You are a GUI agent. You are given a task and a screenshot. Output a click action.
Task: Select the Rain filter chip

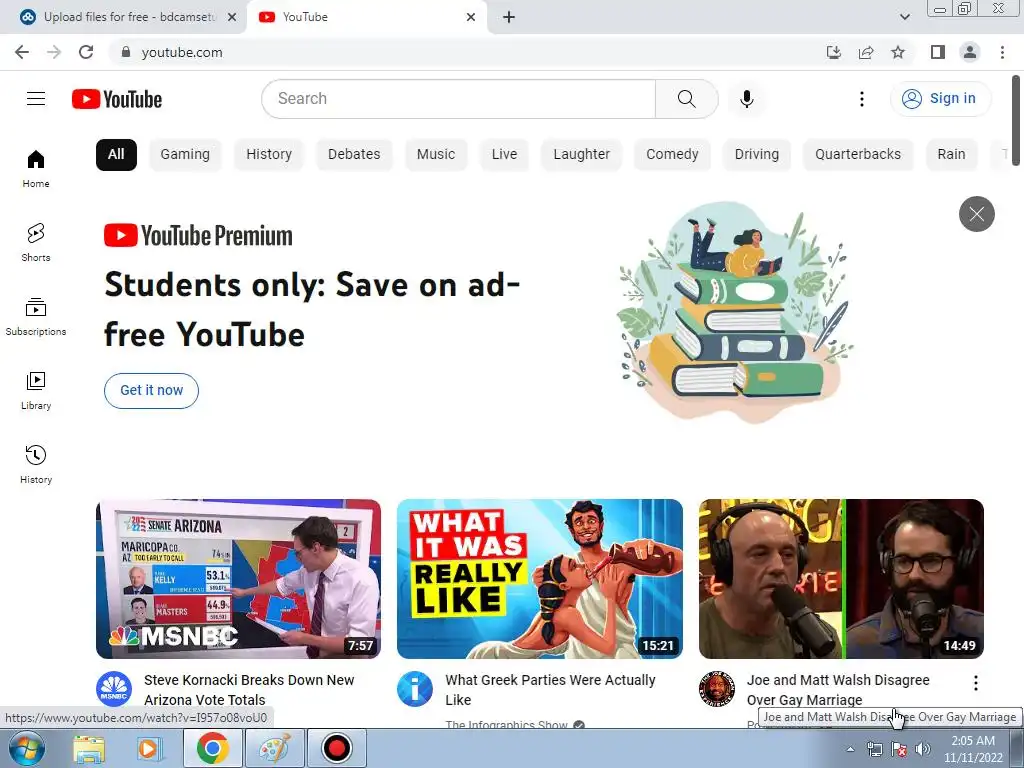951,155
